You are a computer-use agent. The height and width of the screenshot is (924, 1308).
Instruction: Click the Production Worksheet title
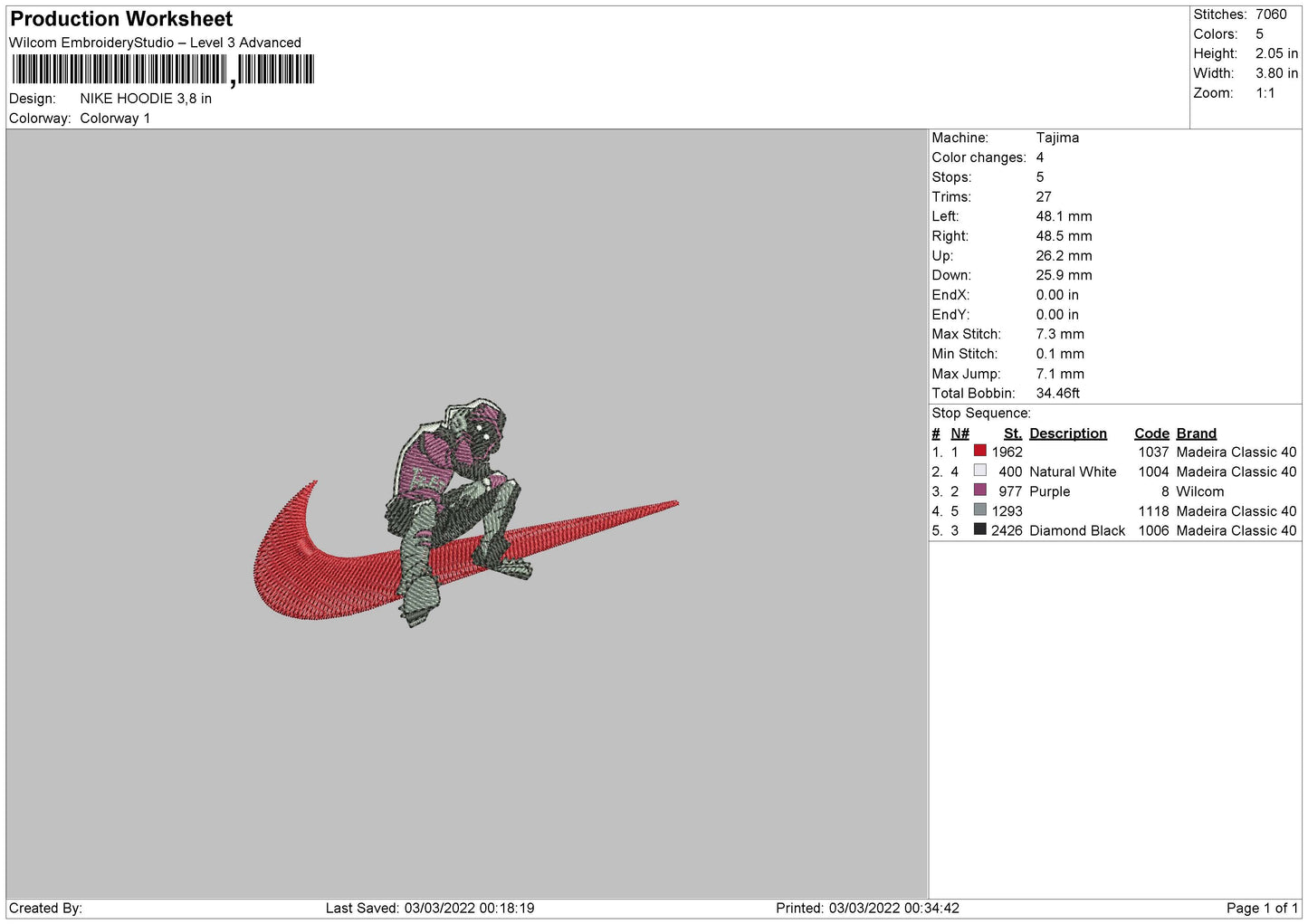pos(121,19)
